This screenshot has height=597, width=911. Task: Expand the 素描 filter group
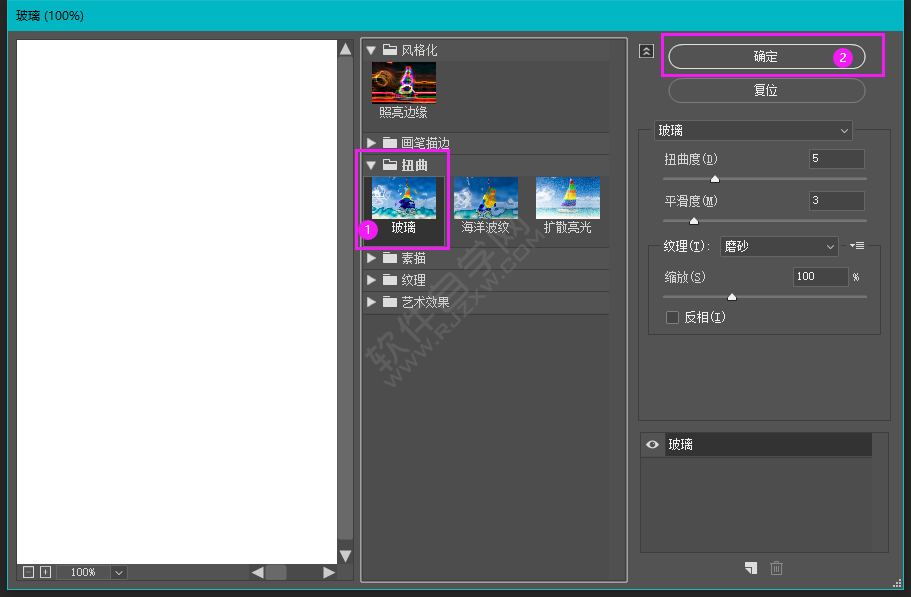pos(371,258)
